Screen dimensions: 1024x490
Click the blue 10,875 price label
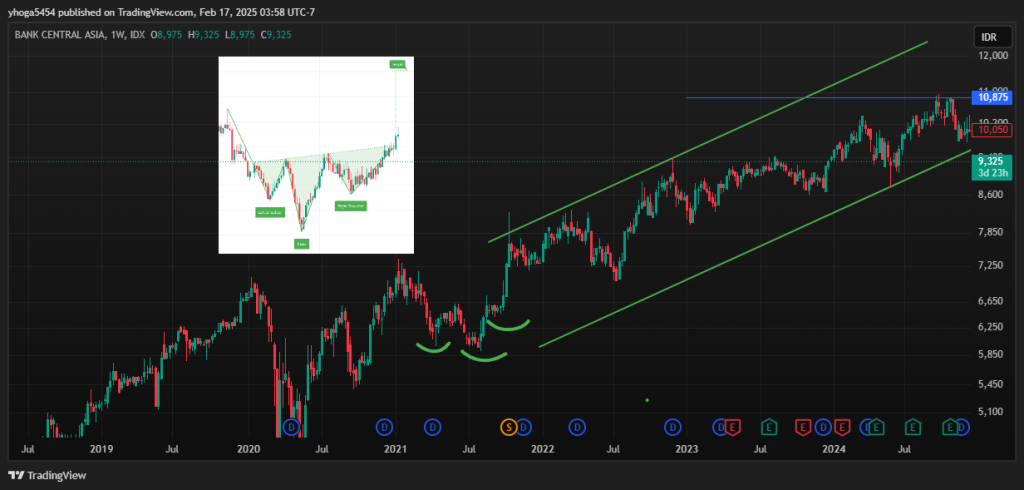(991, 98)
